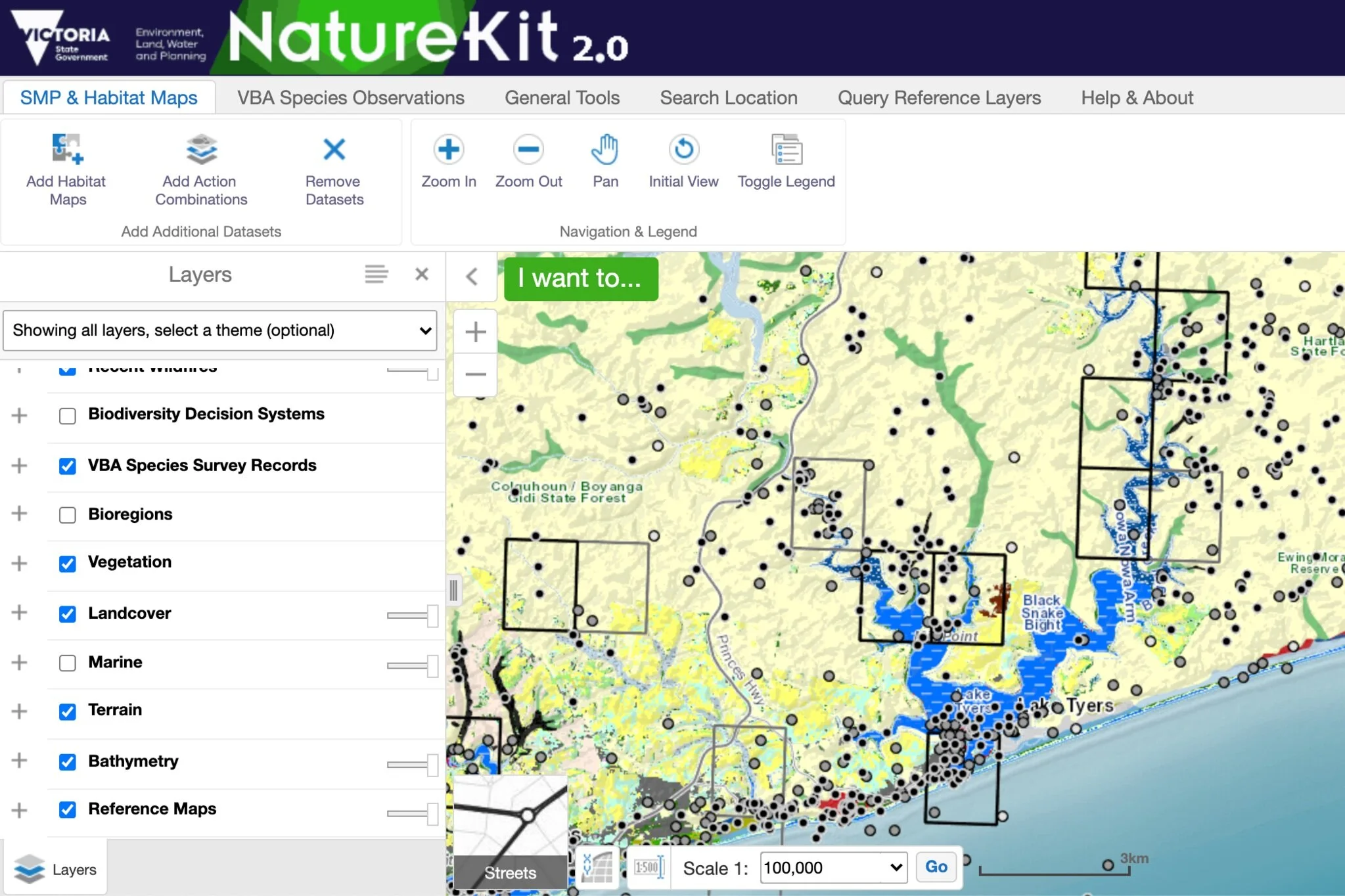Open the Search Location menu

tap(728, 97)
